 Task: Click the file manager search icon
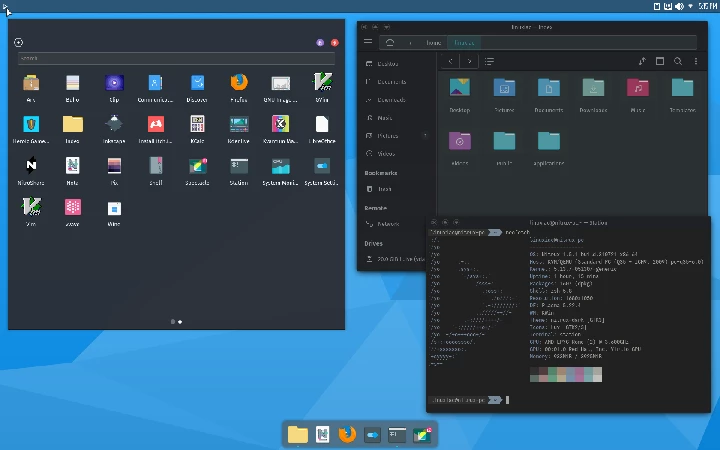point(678,61)
